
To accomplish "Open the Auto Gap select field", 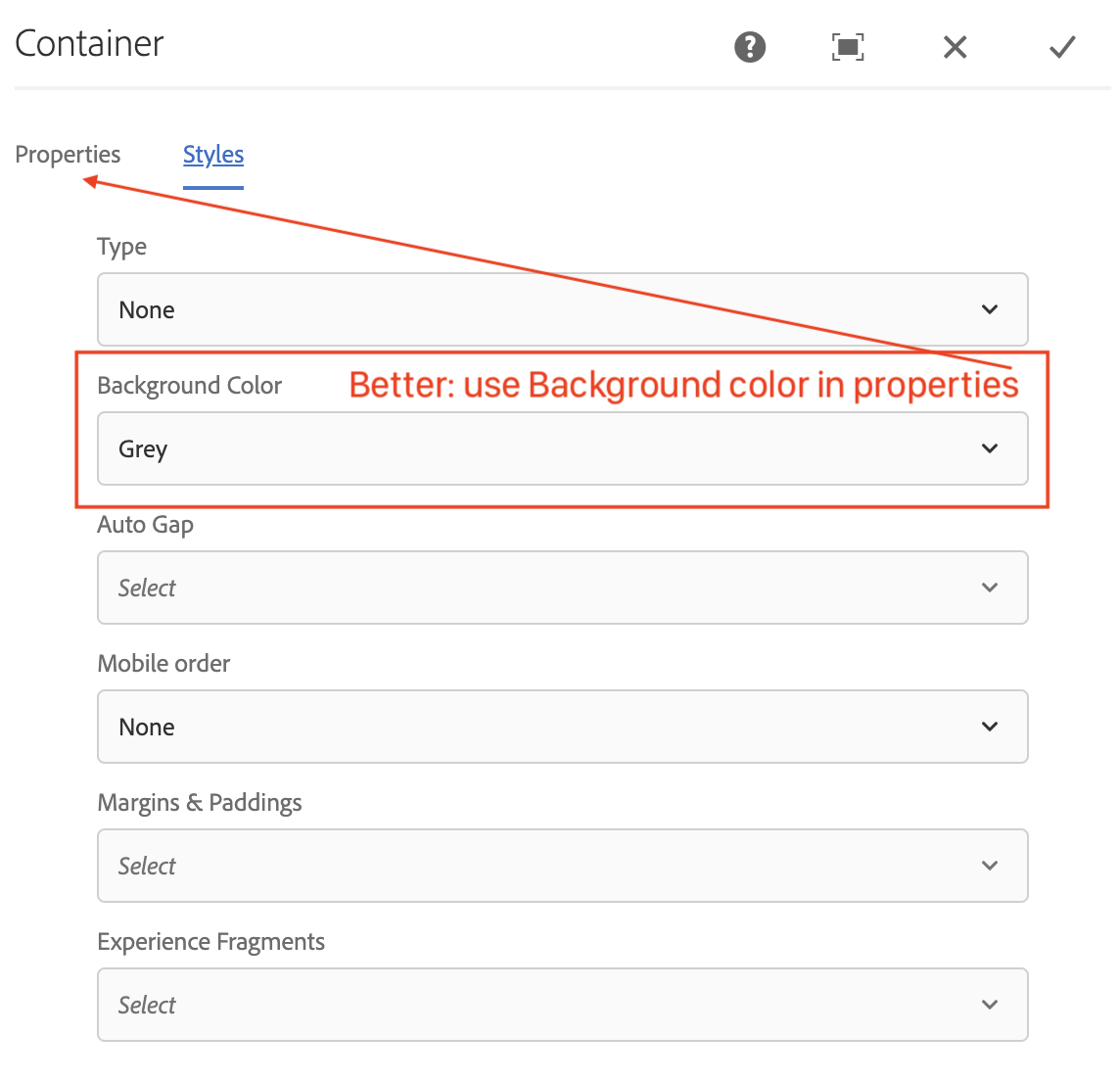I will click(563, 588).
